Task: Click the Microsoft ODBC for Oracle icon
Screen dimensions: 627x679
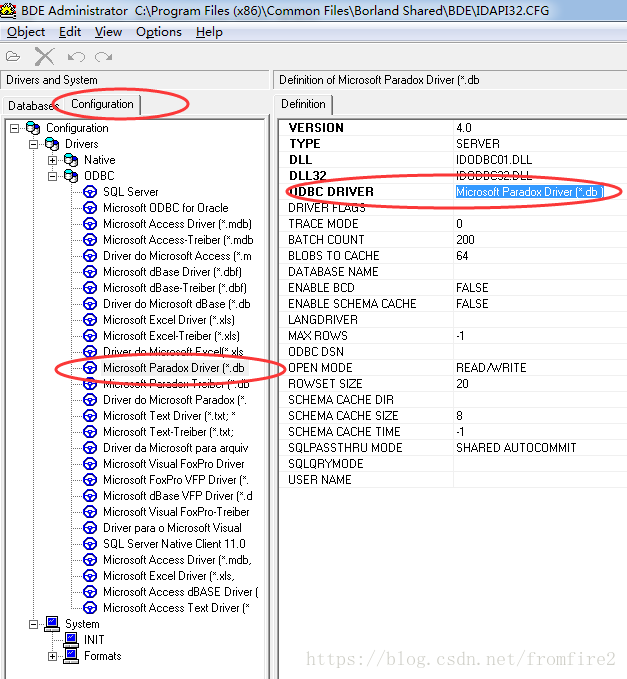Action: point(90,208)
